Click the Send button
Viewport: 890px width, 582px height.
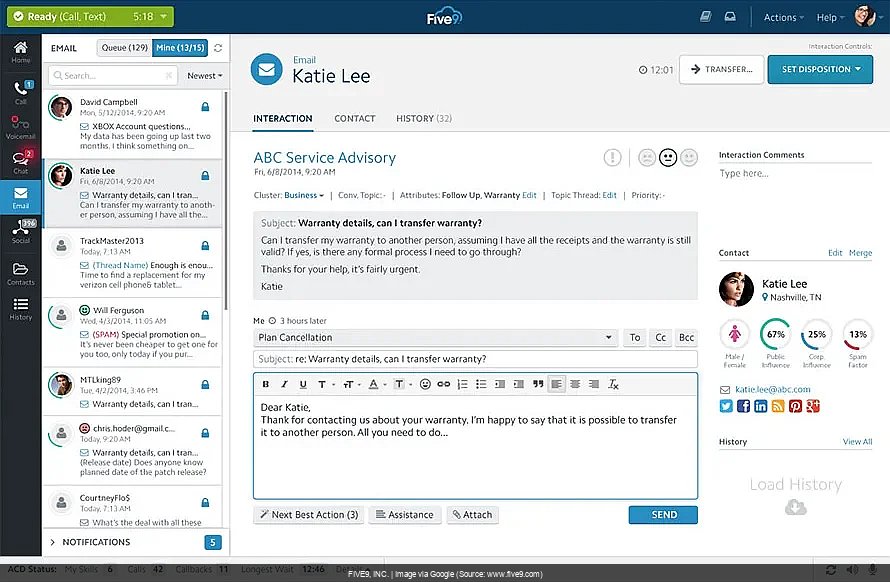(x=663, y=515)
